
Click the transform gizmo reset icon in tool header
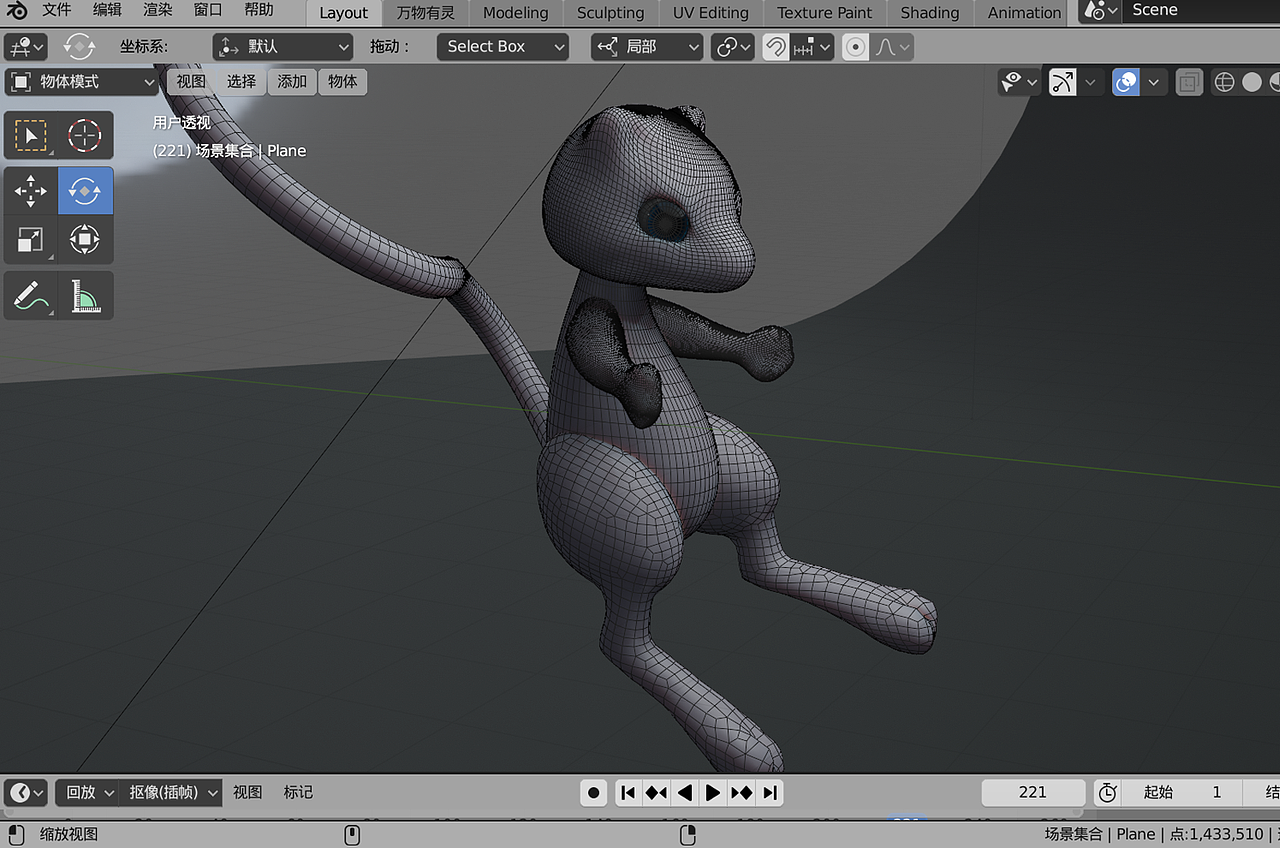(79, 46)
